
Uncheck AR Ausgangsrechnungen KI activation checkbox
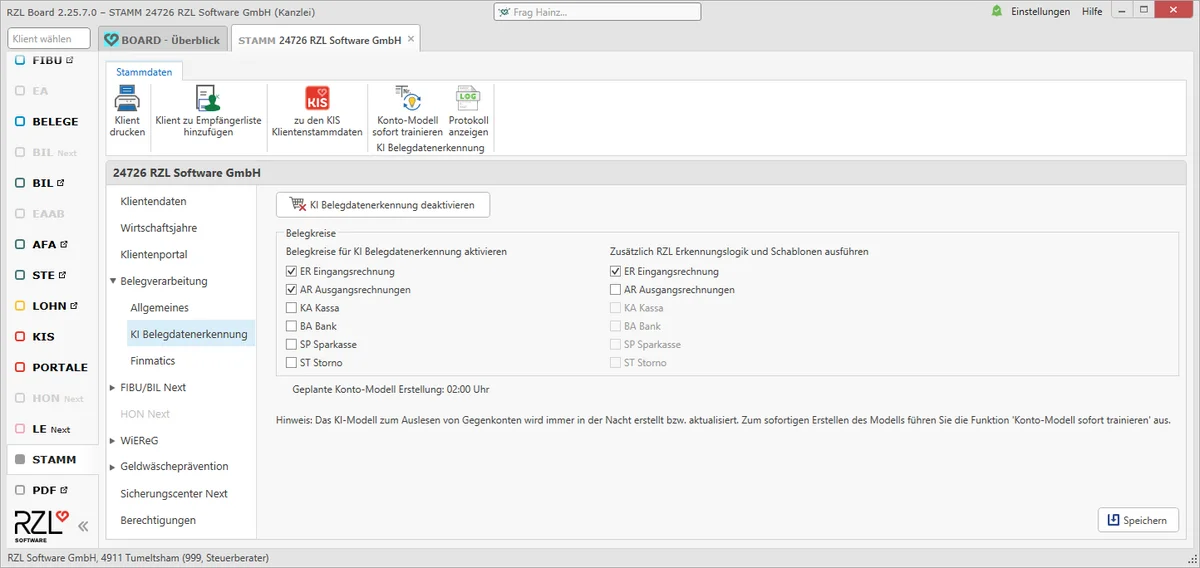pyautogui.click(x=291, y=290)
